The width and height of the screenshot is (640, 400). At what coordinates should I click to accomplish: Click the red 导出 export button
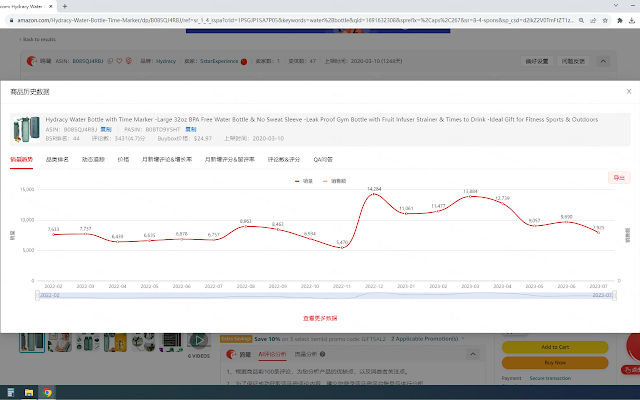pos(619,178)
